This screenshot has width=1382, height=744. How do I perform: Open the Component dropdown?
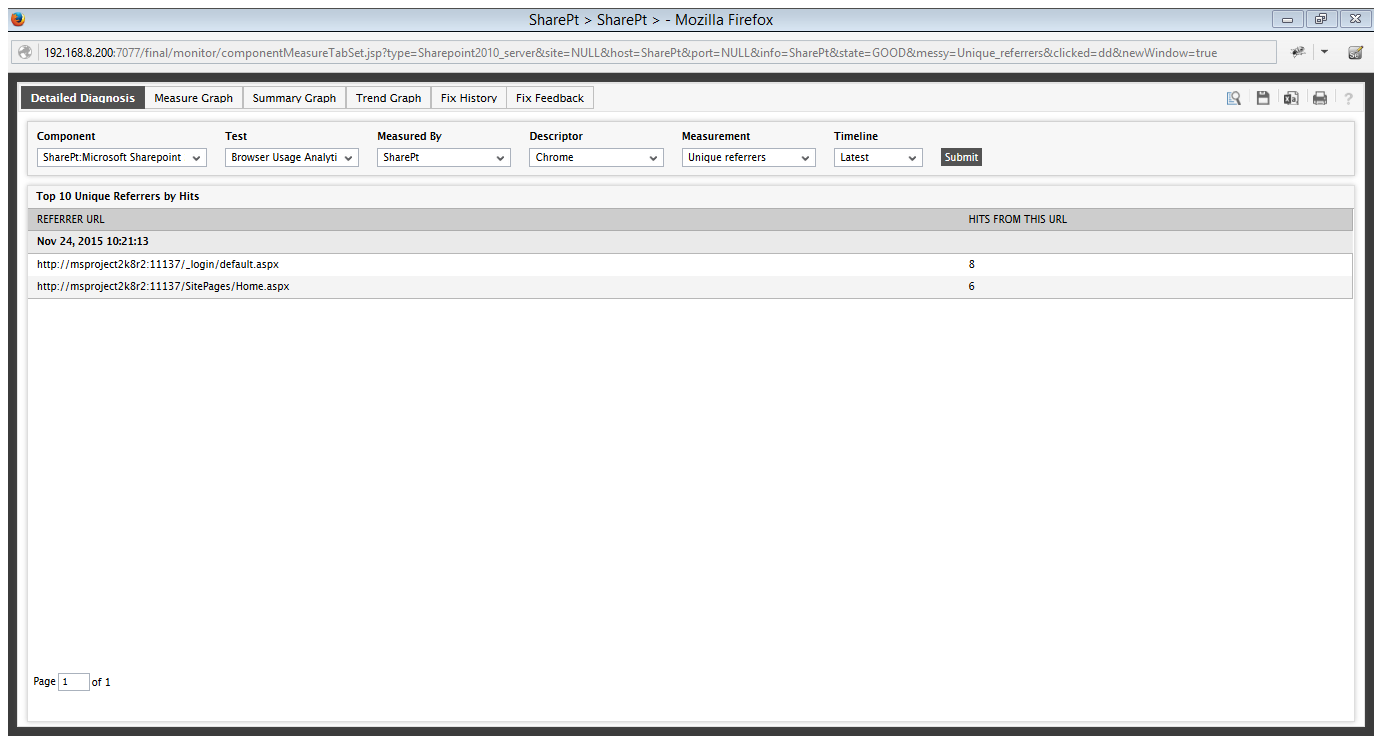122,157
